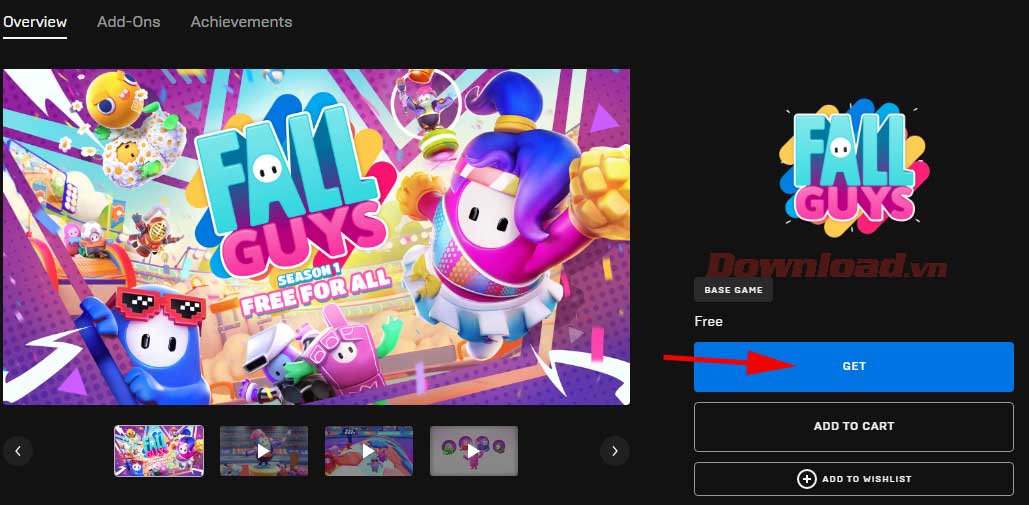Image resolution: width=1029 pixels, height=505 pixels.
Task: Play the second video thumbnail
Action: point(264,451)
